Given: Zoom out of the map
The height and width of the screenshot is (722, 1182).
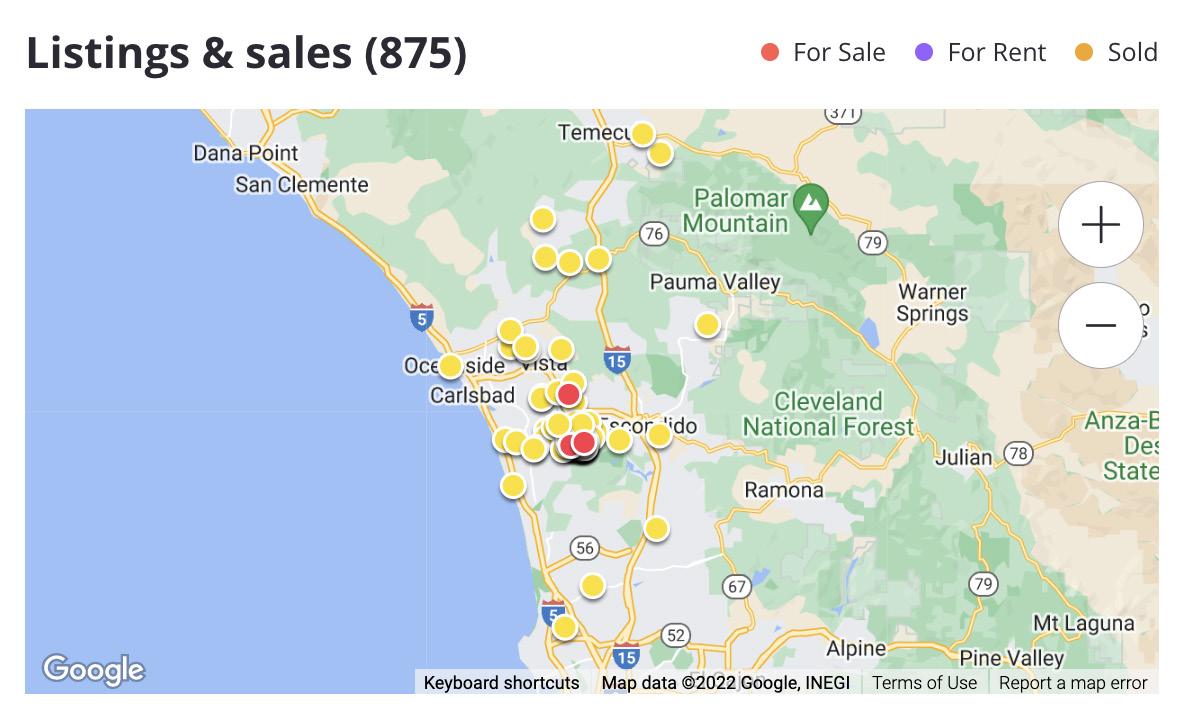Looking at the screenshot, I should pyautogui.click(x=1100, y=325).
